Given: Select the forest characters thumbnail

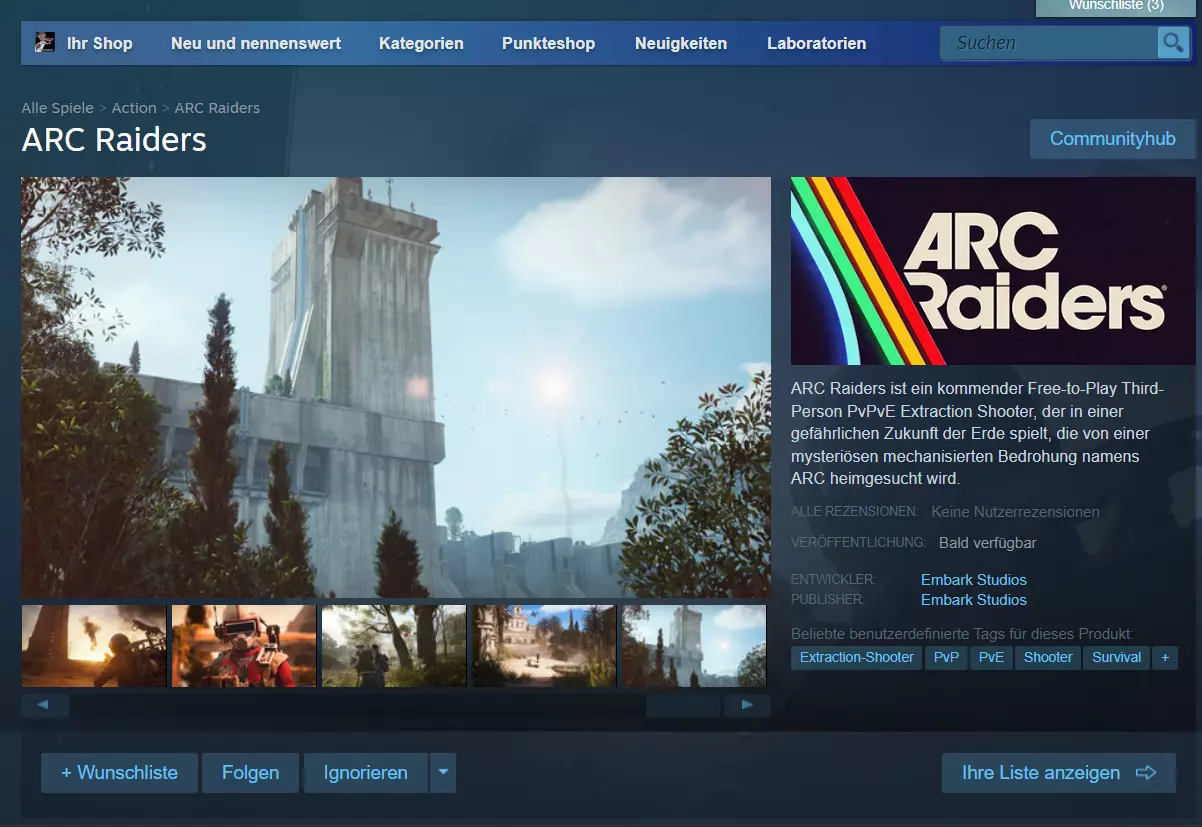Looking at the screenshot, I should tap(394, 646).
